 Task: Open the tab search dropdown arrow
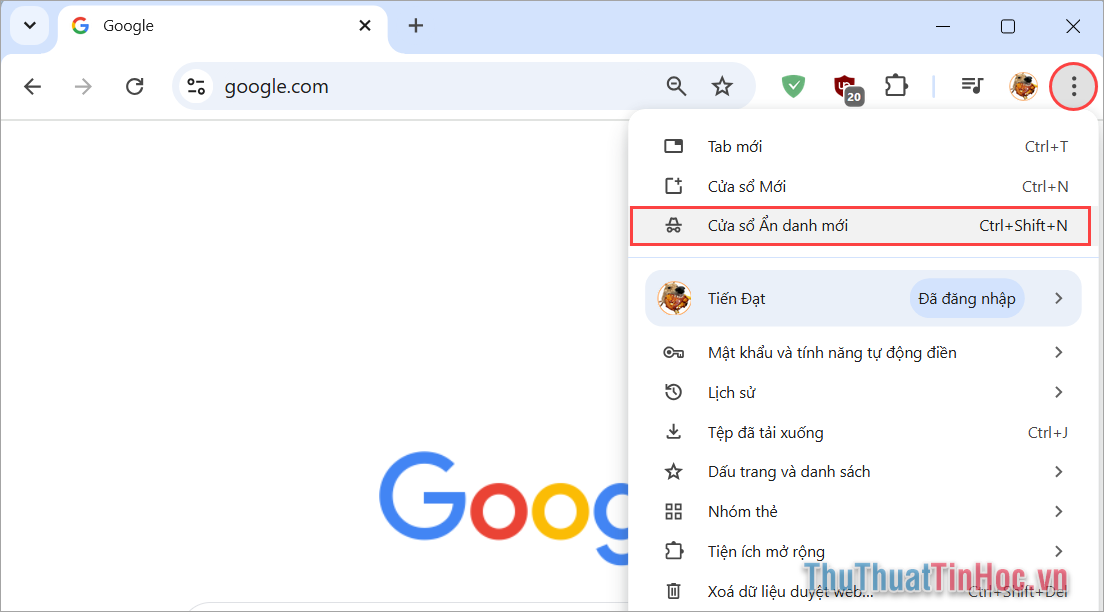[29, 26]
